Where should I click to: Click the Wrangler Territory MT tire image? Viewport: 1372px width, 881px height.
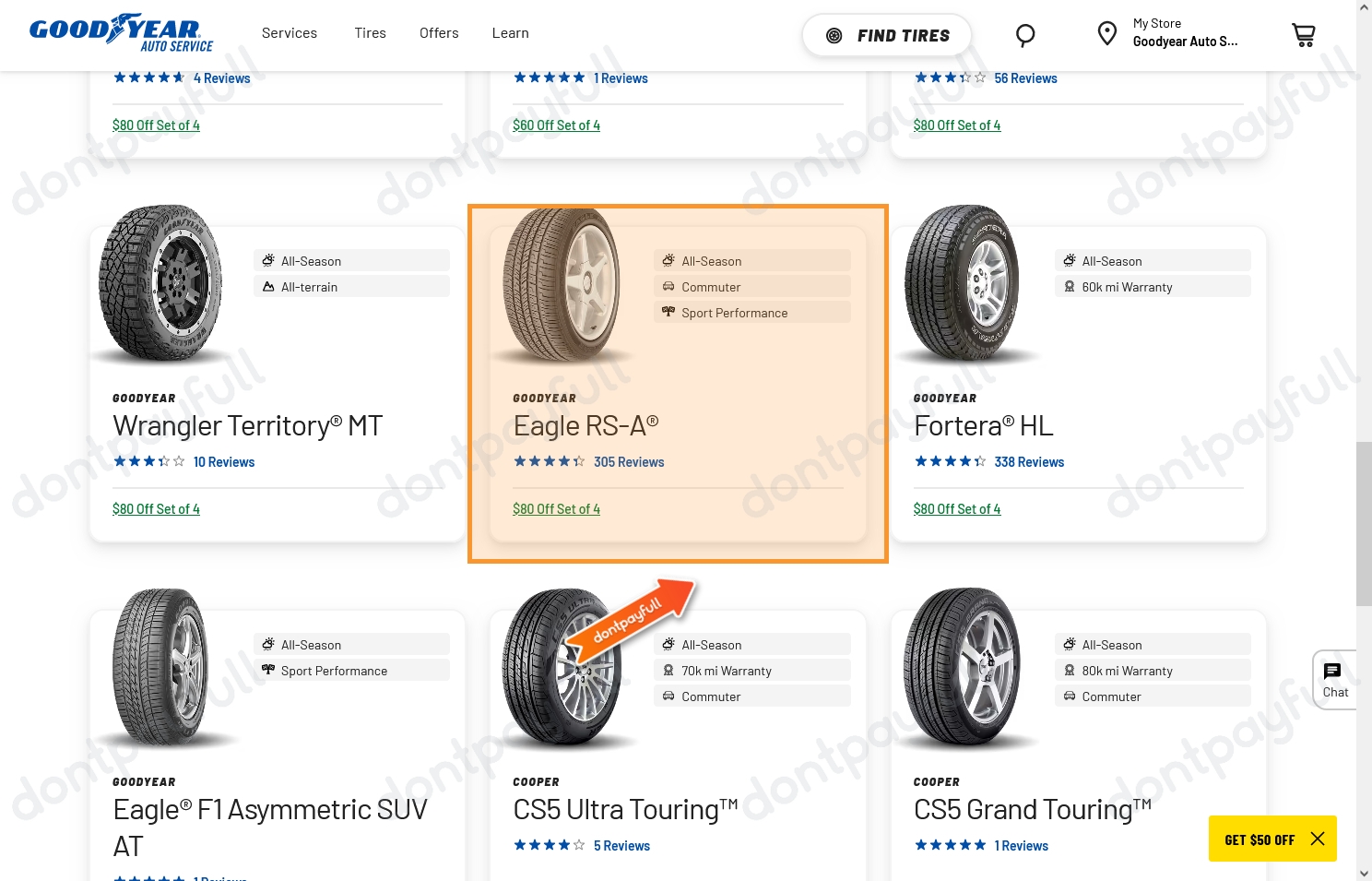[161, 282]
